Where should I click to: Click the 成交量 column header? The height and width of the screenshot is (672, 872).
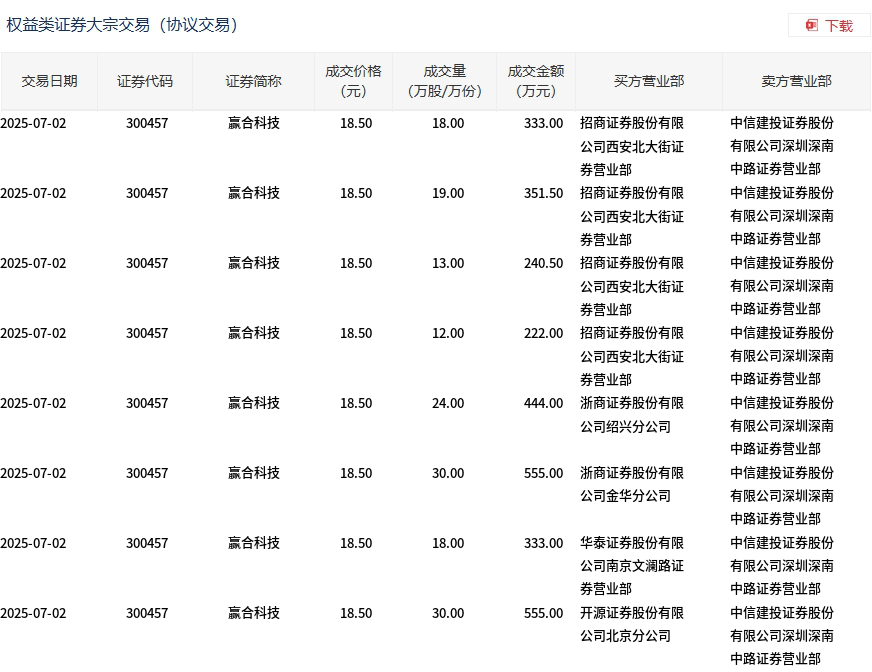click(445, 81)
